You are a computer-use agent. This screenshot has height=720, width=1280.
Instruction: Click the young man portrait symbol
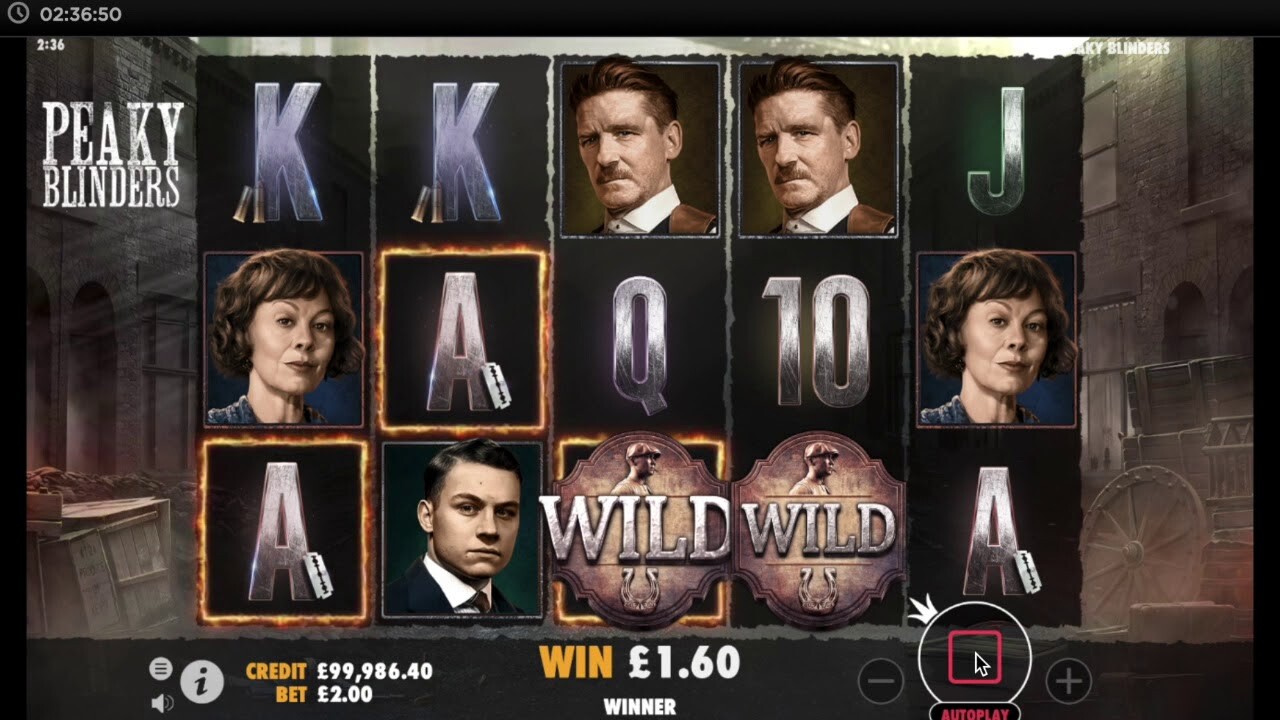coord(462,530)
